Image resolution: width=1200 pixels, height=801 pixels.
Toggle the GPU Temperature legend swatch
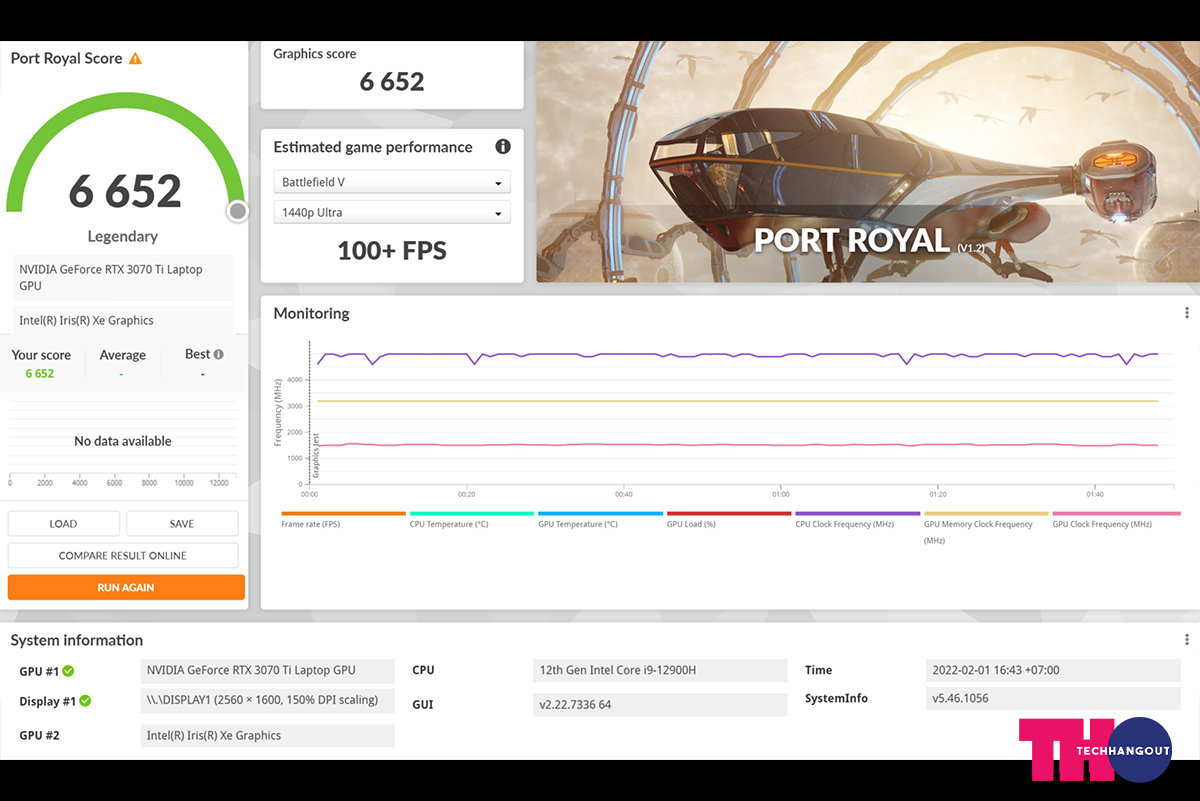click(x=600, y=514)
